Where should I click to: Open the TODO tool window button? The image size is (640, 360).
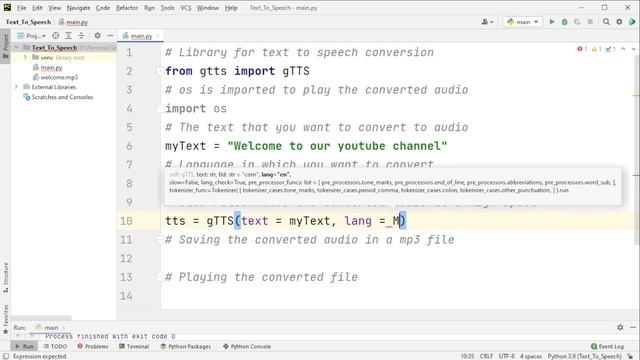pos(56,346)
